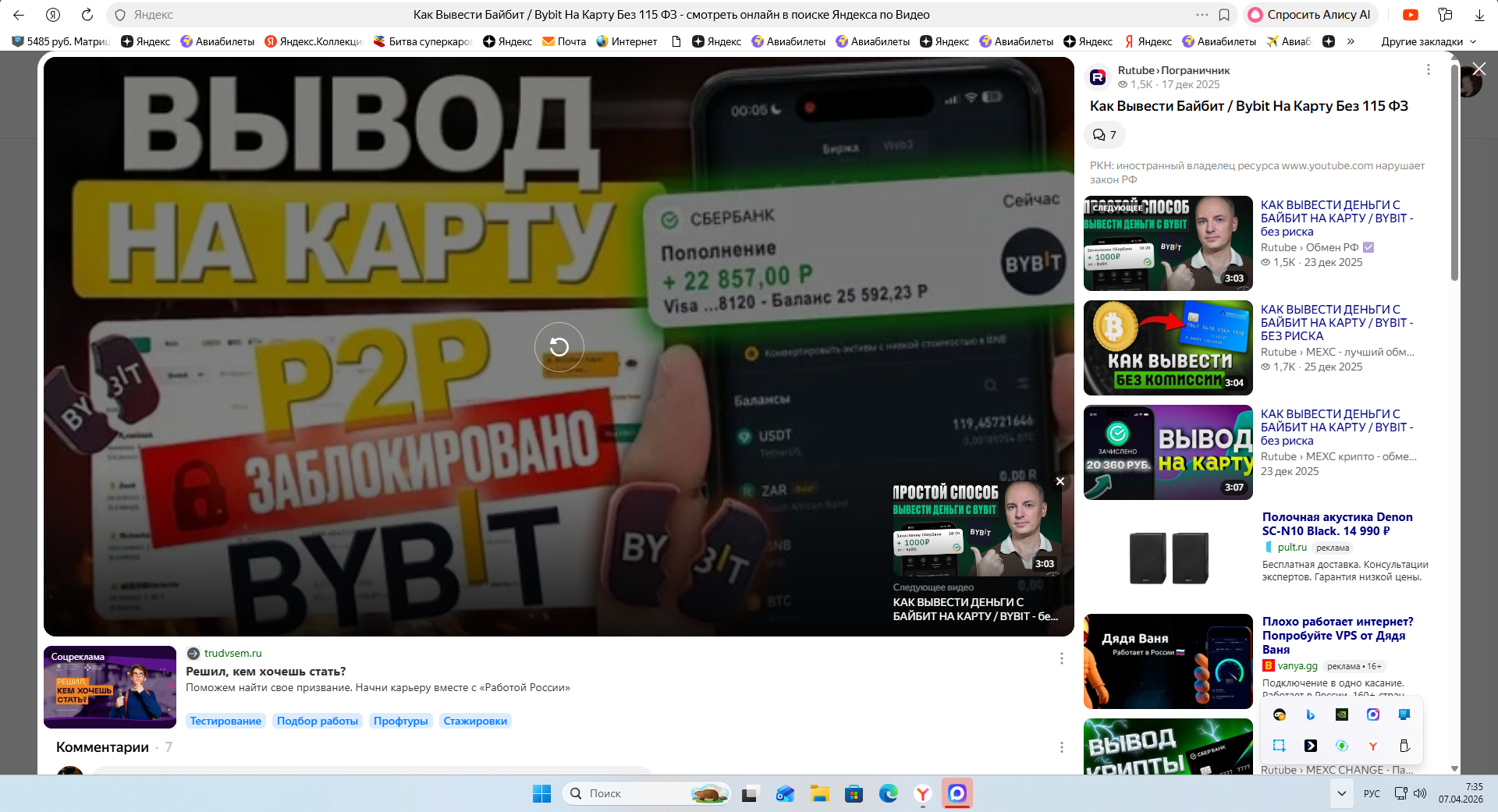Open the clock showing 7:35 and 07.04.2026
This screenshot has width=1498, height=812.
point(1461,793)
